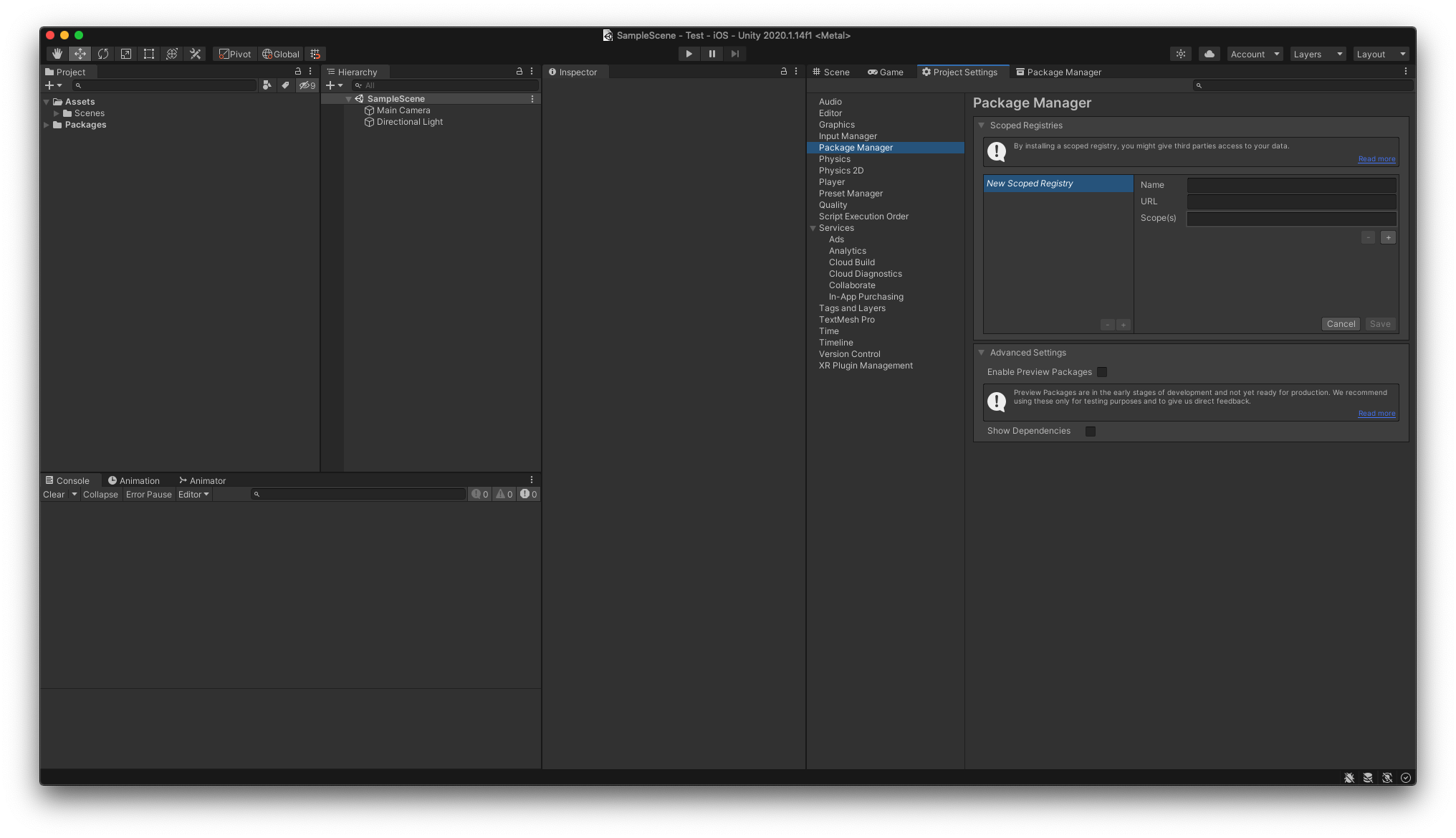
Task: Click Read more link under Scoped Registries
Action: [1376, 159]
